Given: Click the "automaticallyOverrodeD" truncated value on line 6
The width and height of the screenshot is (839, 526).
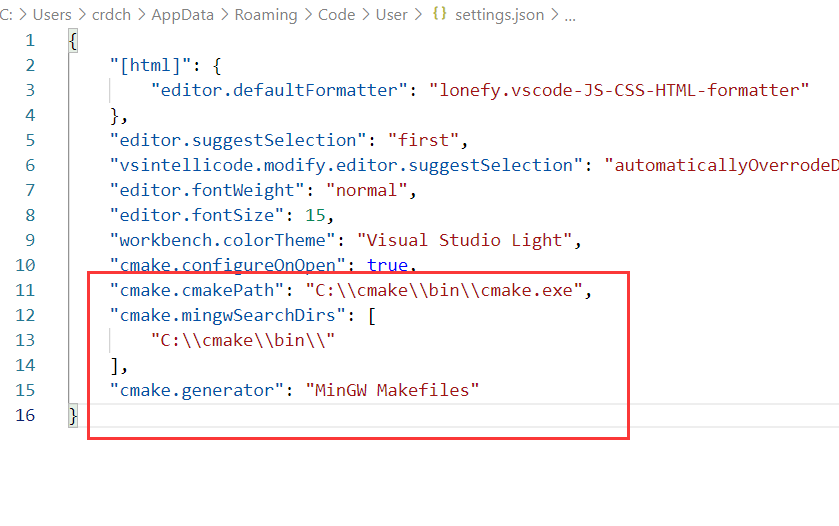Looking at the screenshot, I should click(x=721, y=165).
